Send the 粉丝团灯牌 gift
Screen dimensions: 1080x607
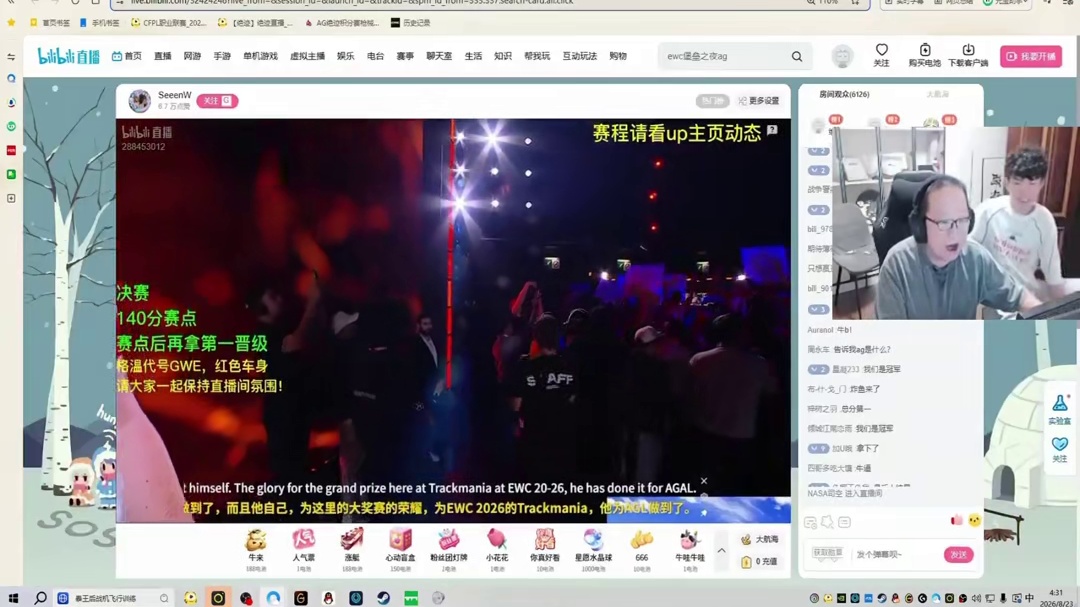(x=448, y=550)
